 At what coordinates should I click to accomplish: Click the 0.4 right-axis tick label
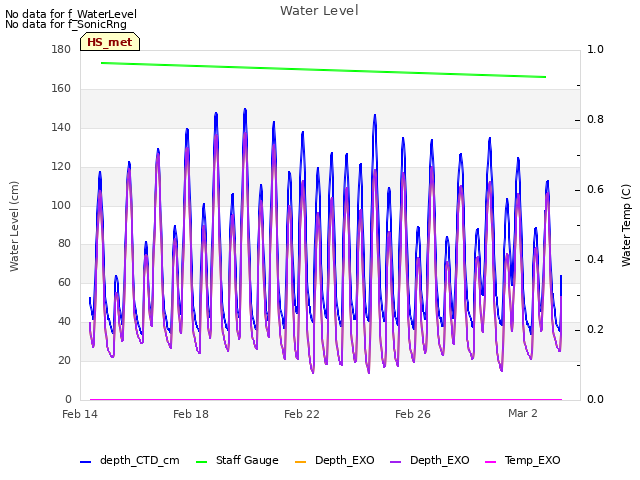(595, 259)
